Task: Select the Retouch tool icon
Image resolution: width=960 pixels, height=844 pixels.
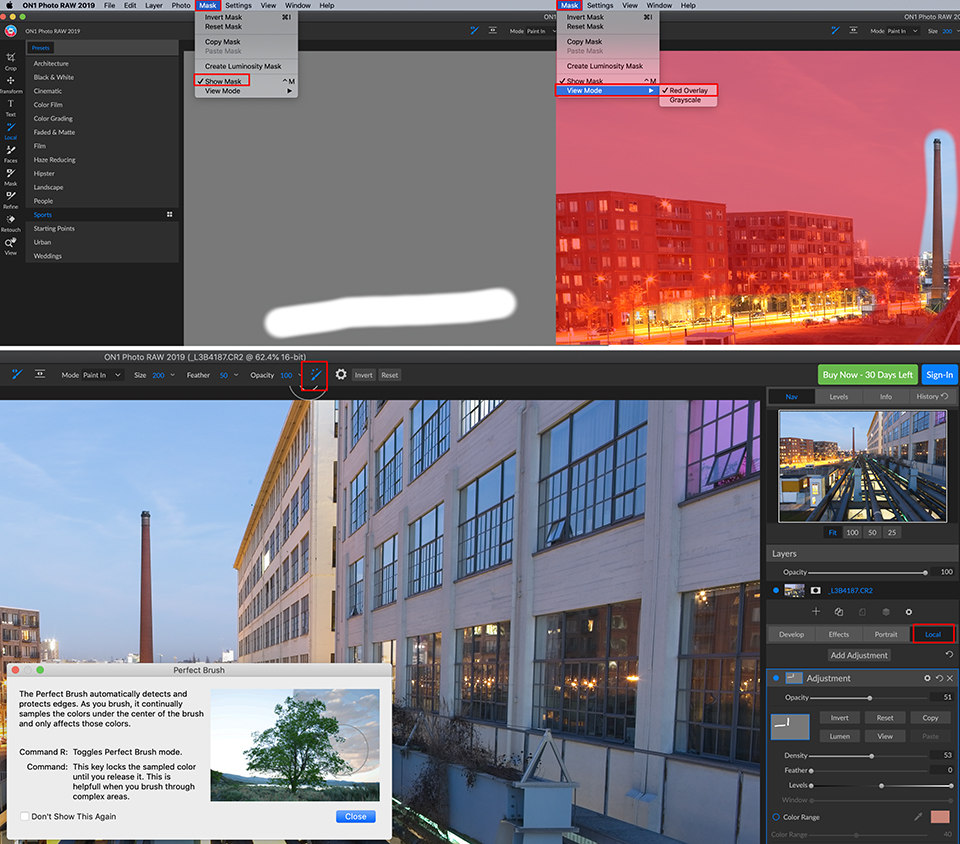Action: click(10, 219)
